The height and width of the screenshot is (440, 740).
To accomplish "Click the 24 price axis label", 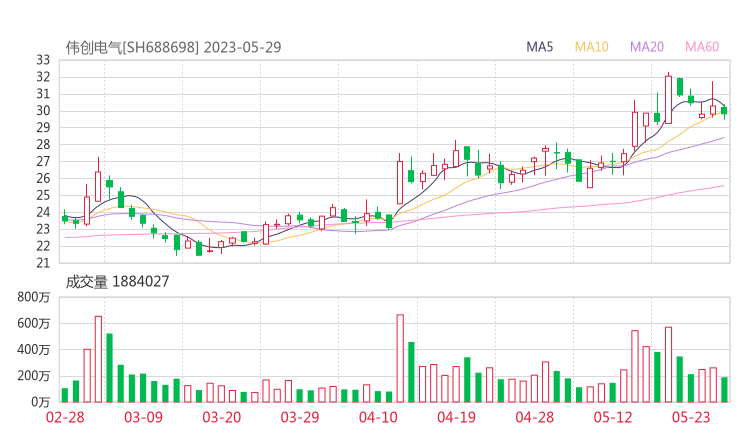I will [43, 212].
